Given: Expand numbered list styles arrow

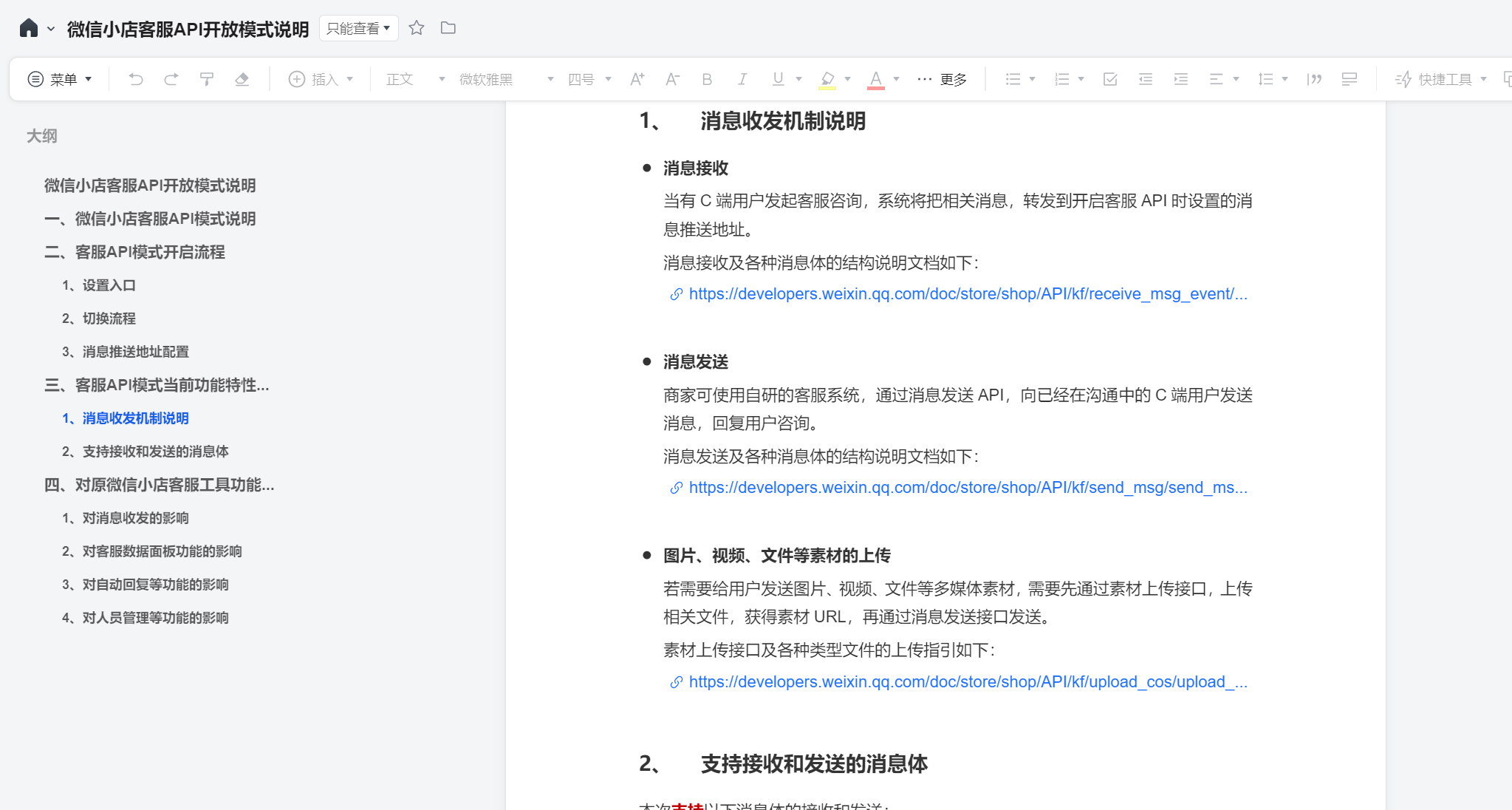Looking at the screenshot, I should point(1081,79).
